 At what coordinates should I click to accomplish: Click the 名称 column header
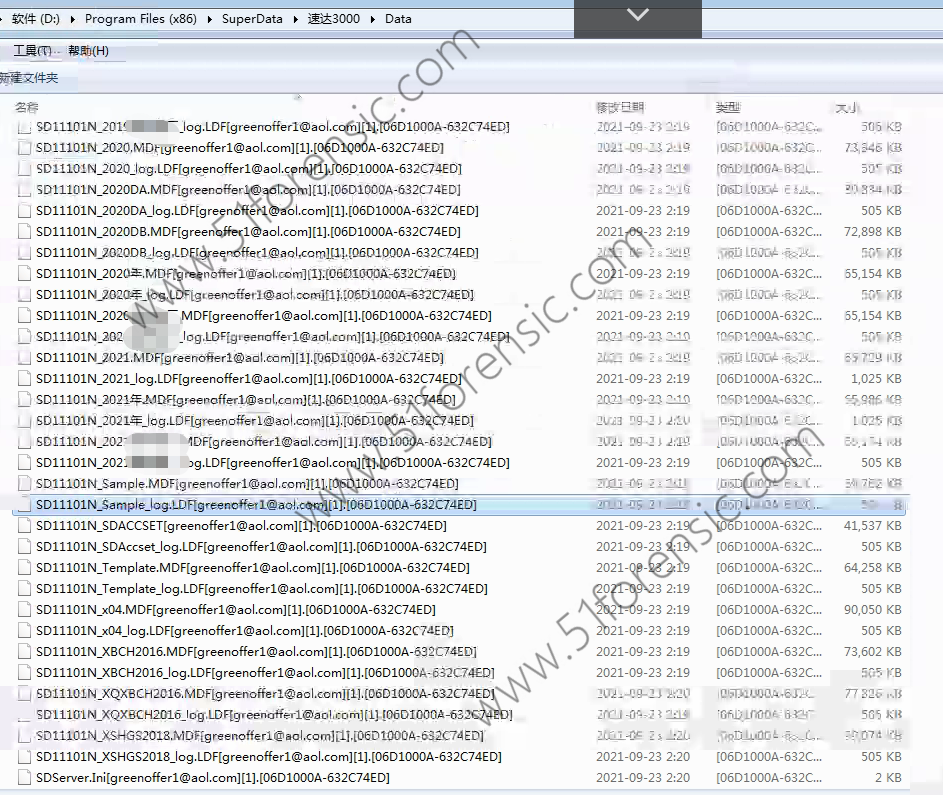(27, 107)
